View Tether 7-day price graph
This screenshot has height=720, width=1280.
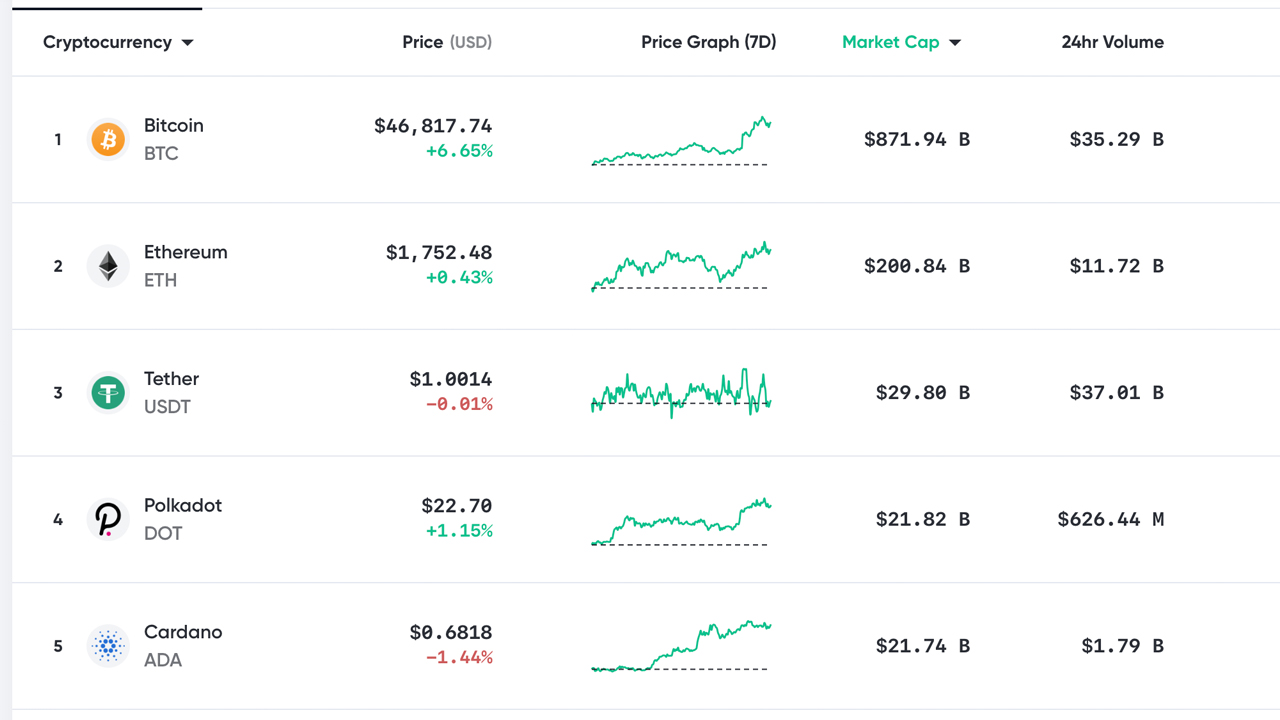681,393
